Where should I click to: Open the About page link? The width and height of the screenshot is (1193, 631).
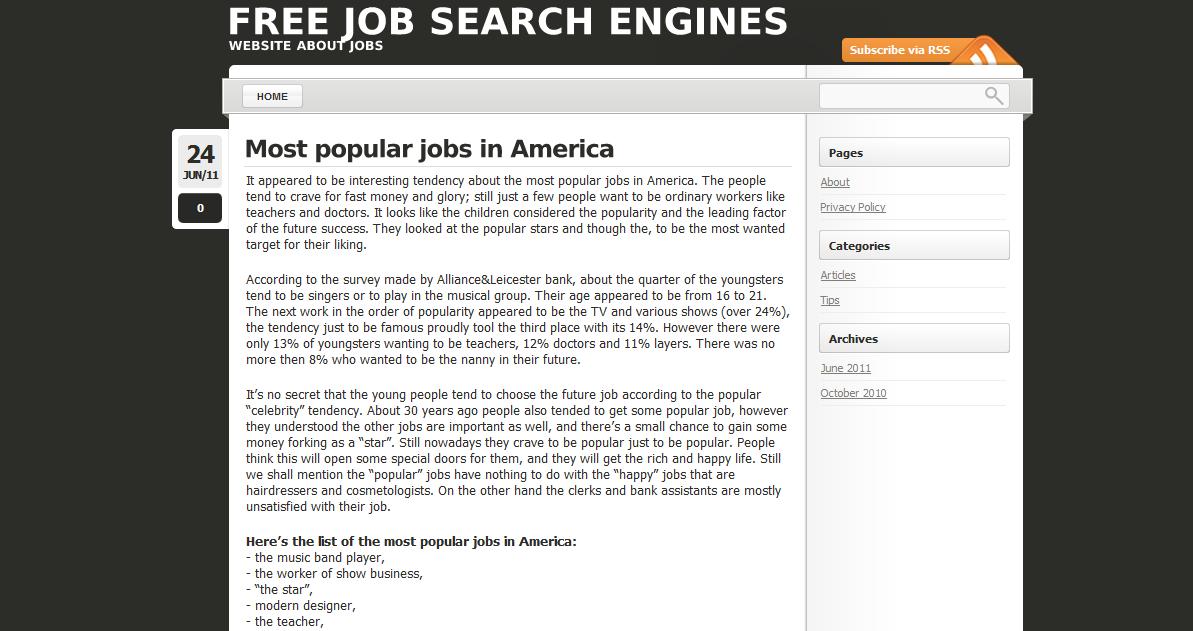(835, 182)
